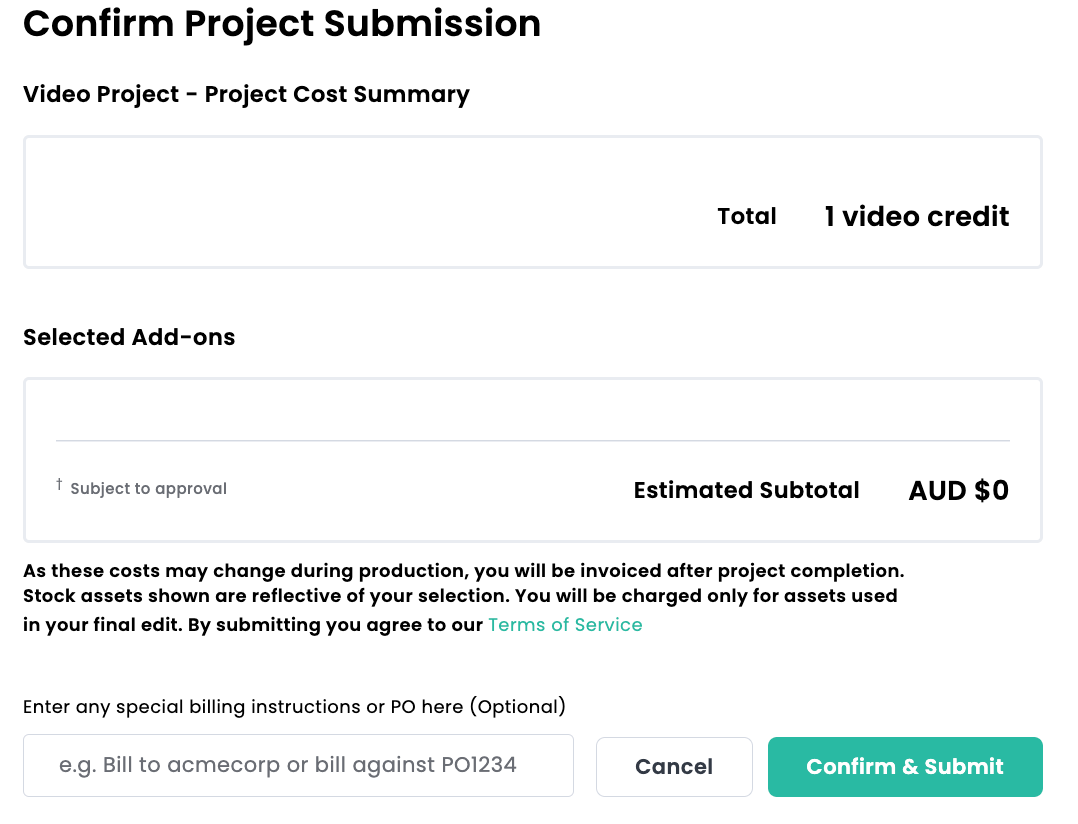1078x824 pixels.
Task: Cancel the project submission
Action: point(674,767)
